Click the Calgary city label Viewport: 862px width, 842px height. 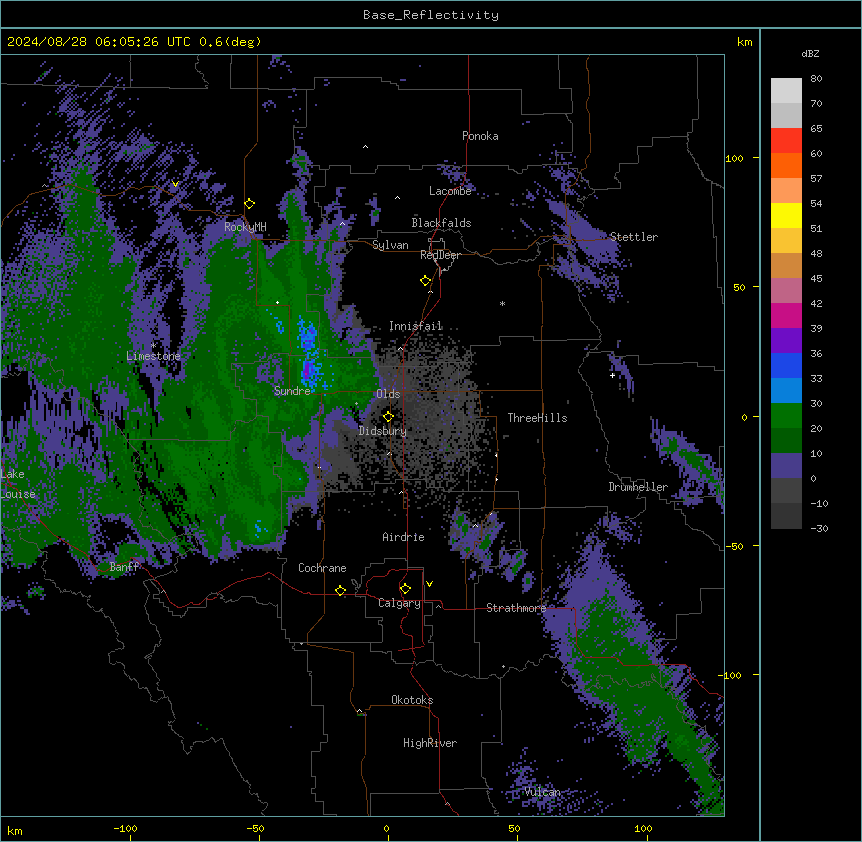click(399, 603)
